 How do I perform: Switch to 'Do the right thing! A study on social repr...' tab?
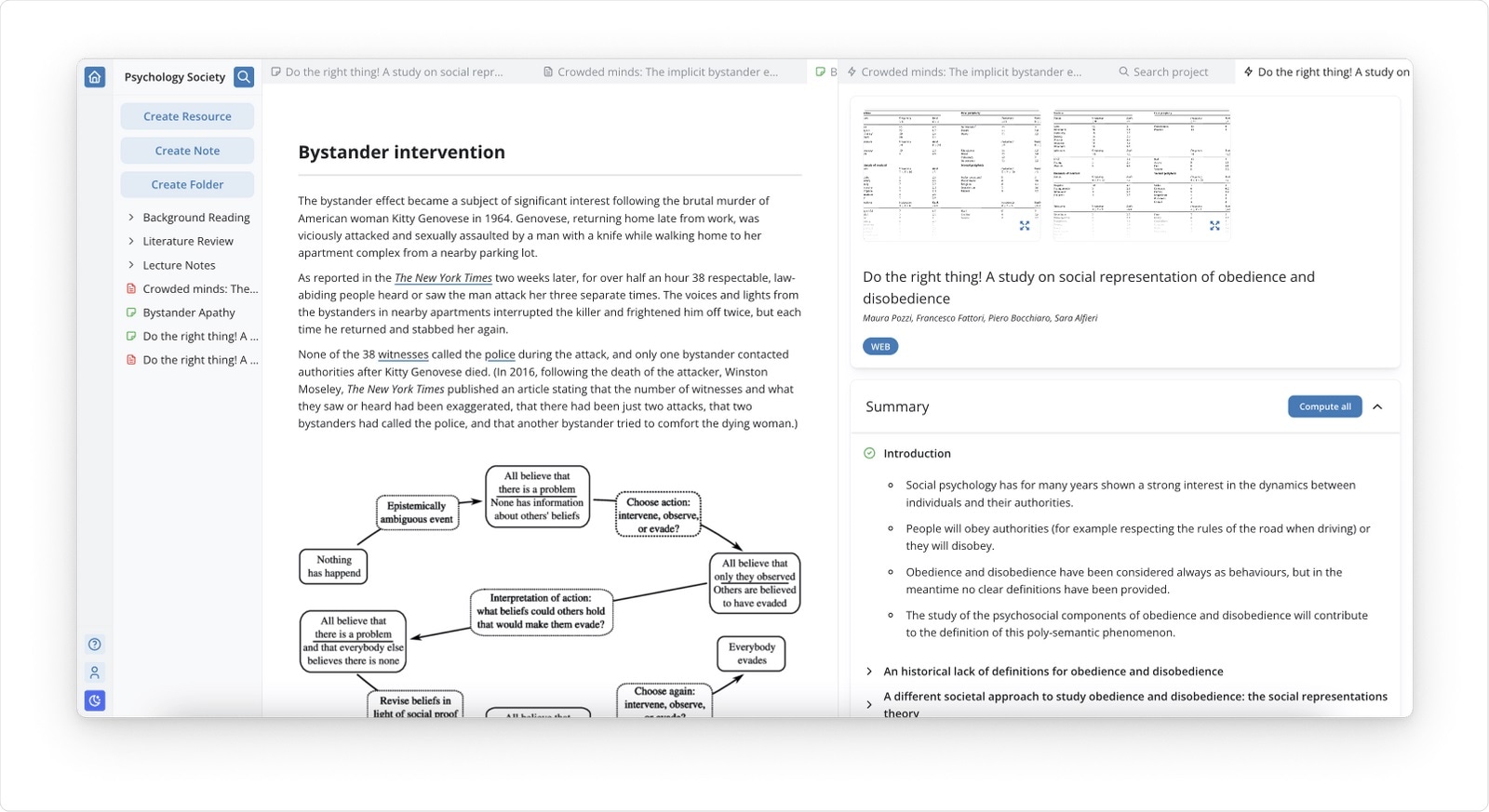pyautogui.click(x=387, y=72)
